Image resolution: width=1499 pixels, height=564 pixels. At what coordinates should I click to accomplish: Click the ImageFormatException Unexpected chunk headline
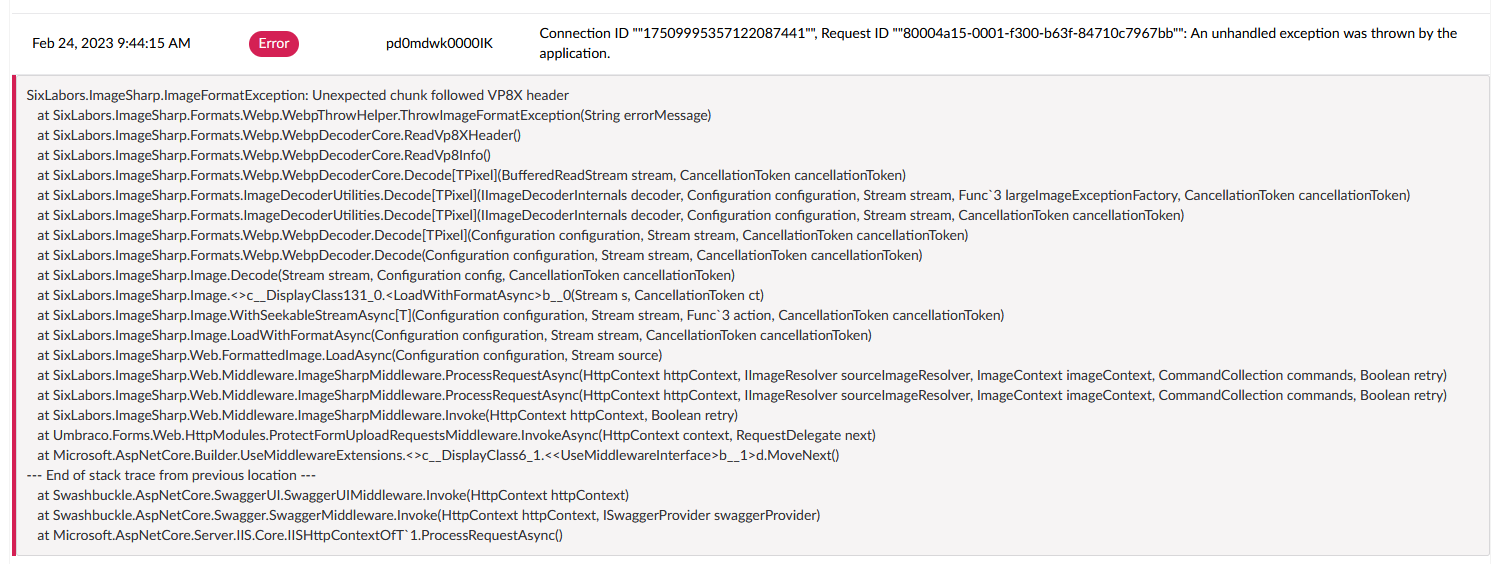(x=298, y=95)
